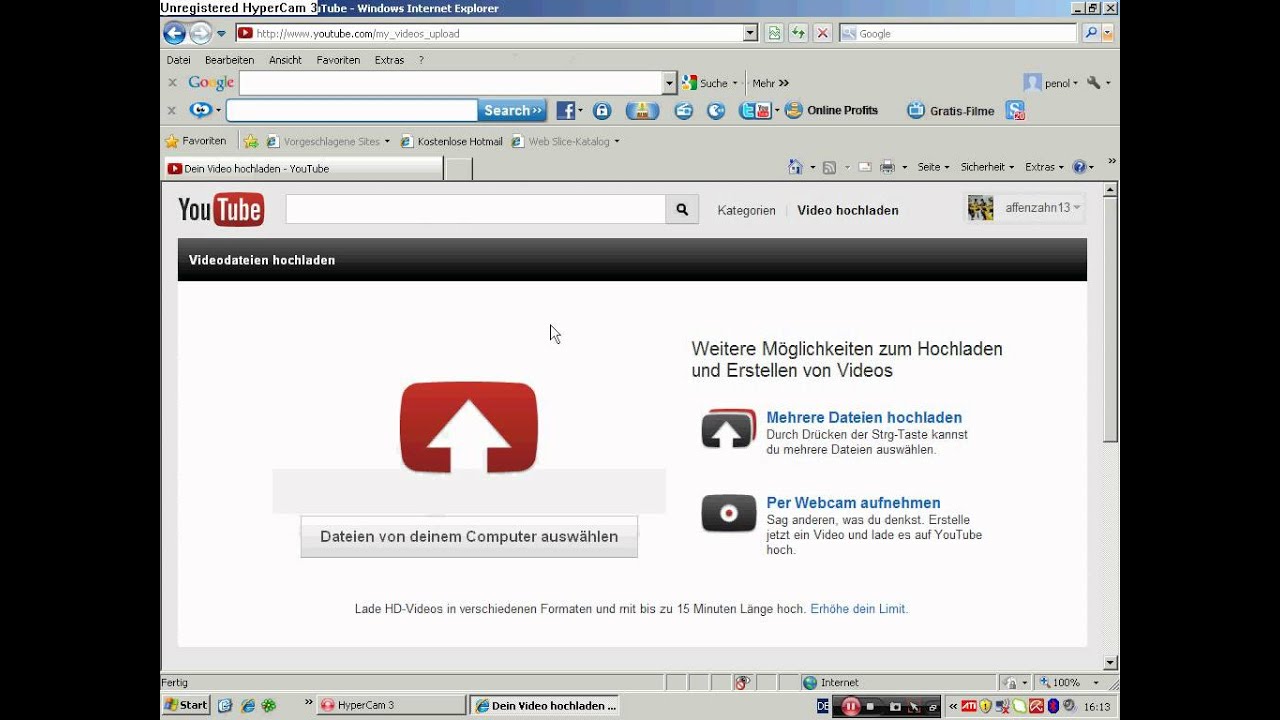Expand the address bar URL dropdown
1280x720 pixels.
point(750,33)
